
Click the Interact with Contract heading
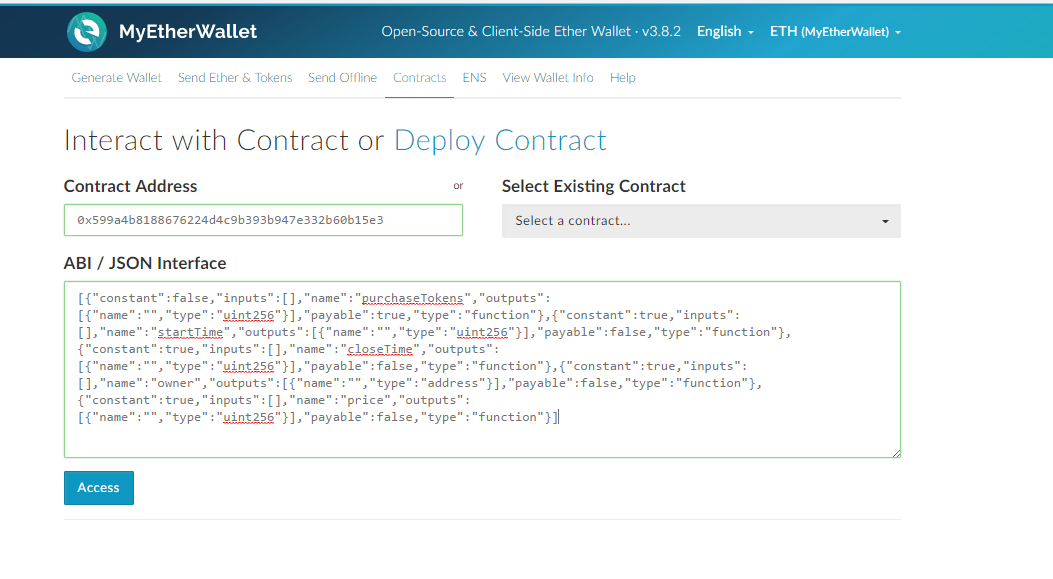tap(207, 140)
